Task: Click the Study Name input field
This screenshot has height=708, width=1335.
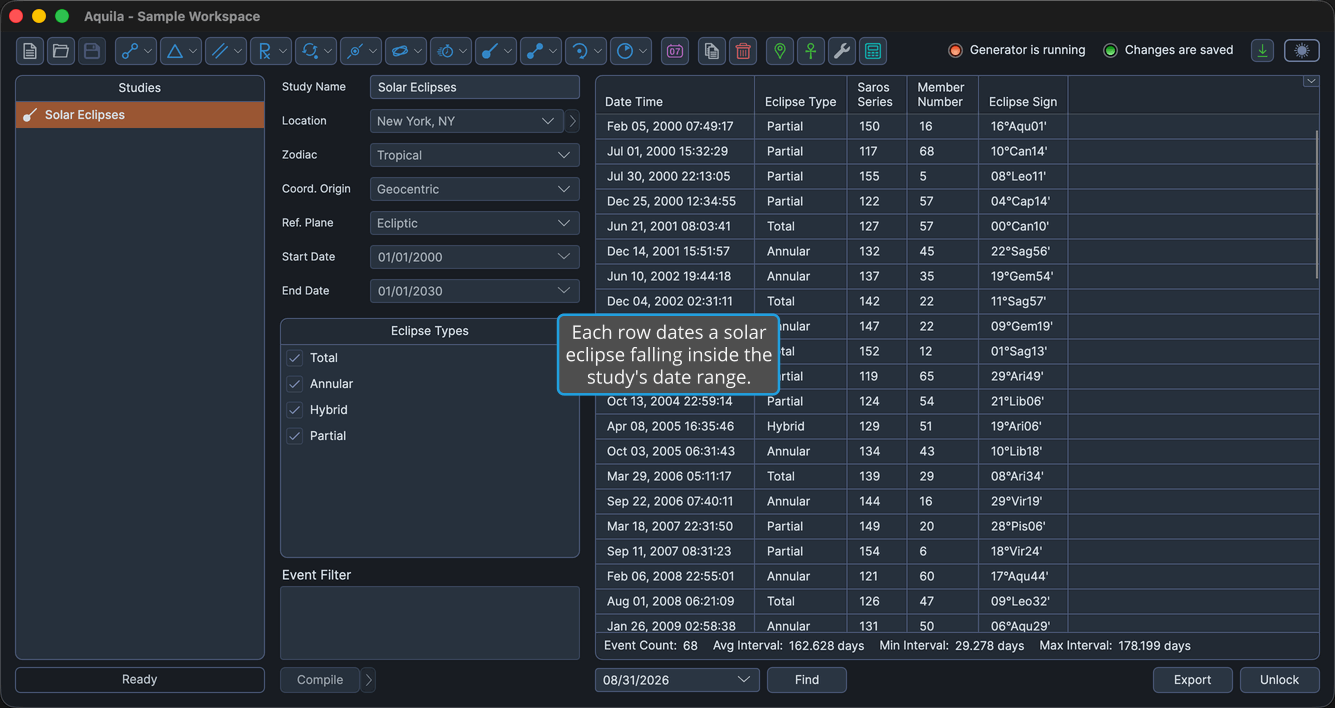Action: pyautogui.click(x=475, y=87)
